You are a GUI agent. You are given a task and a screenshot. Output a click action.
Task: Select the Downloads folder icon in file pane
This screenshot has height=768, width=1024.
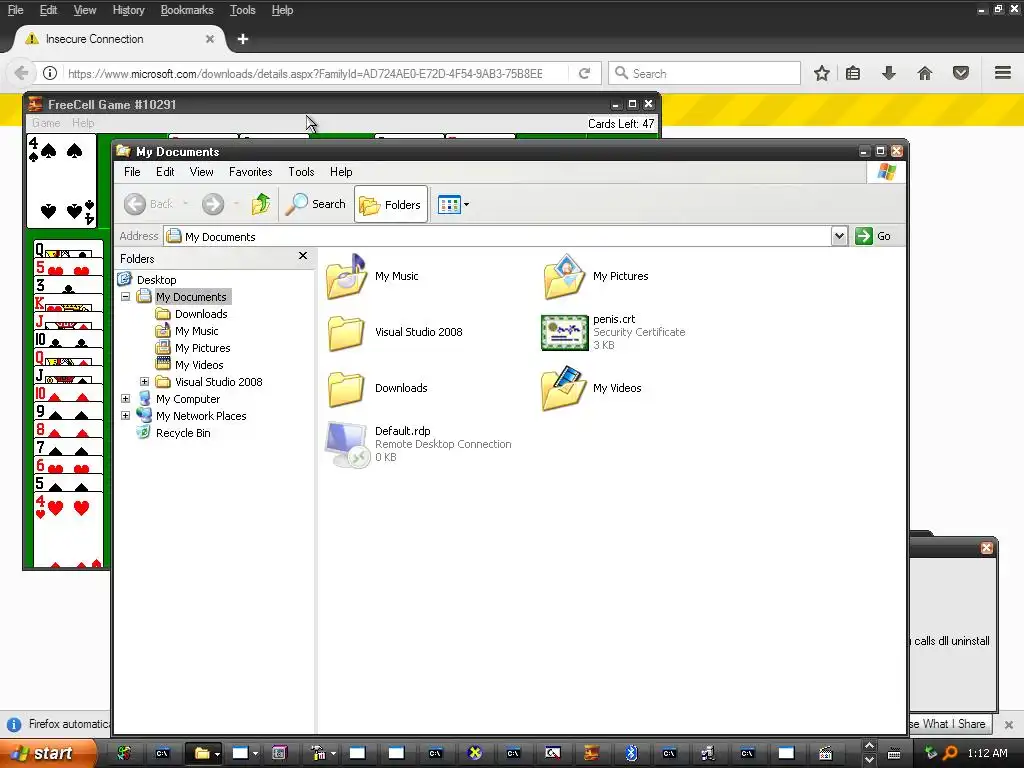pos(346,389)
